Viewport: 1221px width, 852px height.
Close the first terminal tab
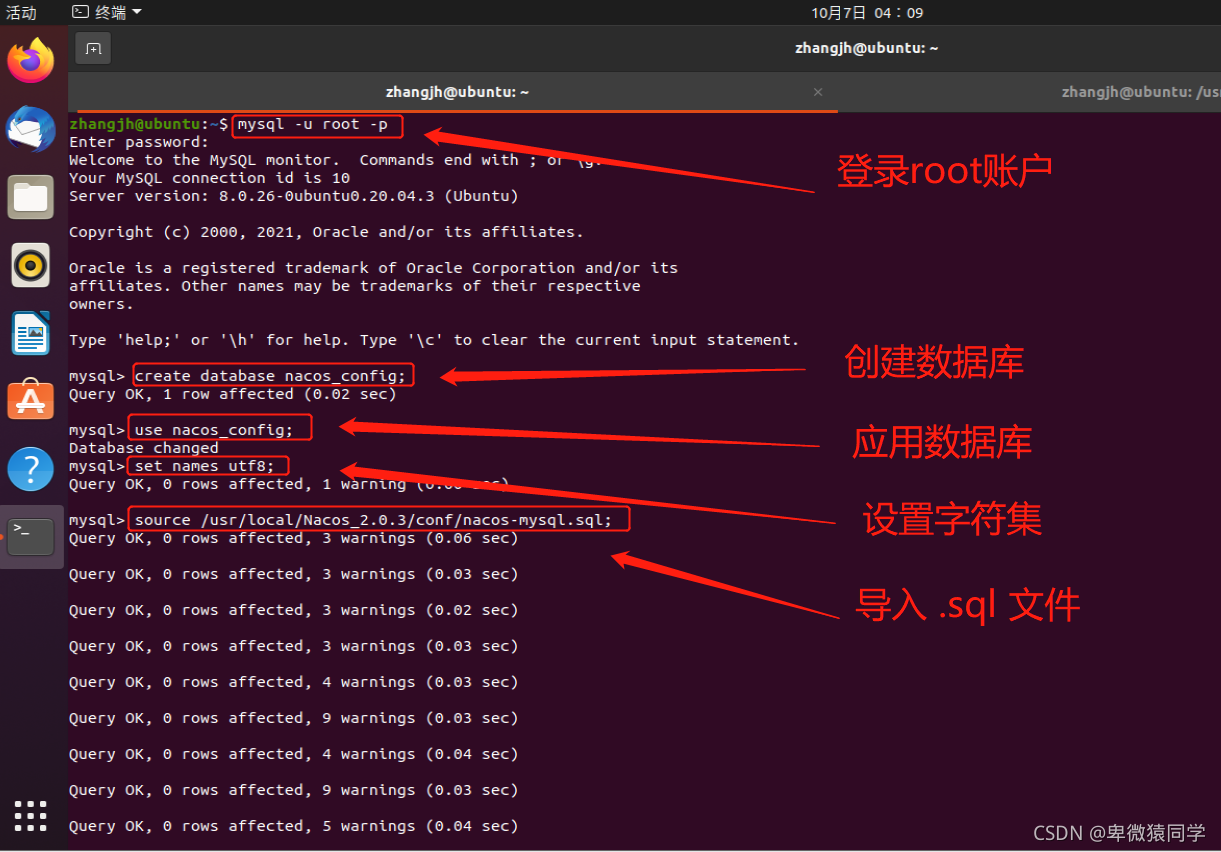[x=818, y=92]
